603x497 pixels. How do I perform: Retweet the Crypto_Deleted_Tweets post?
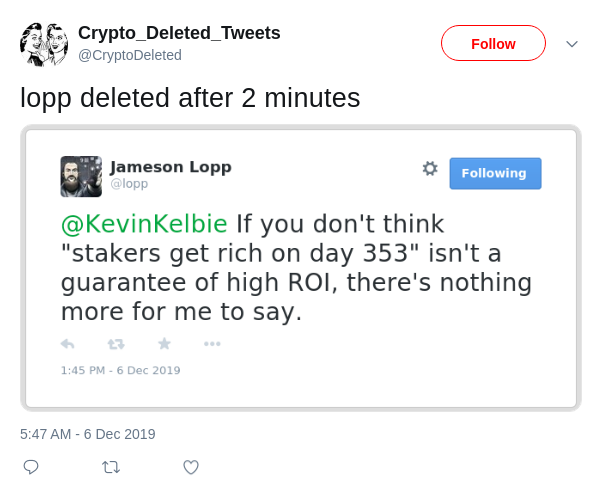click(x=111, y=467)
